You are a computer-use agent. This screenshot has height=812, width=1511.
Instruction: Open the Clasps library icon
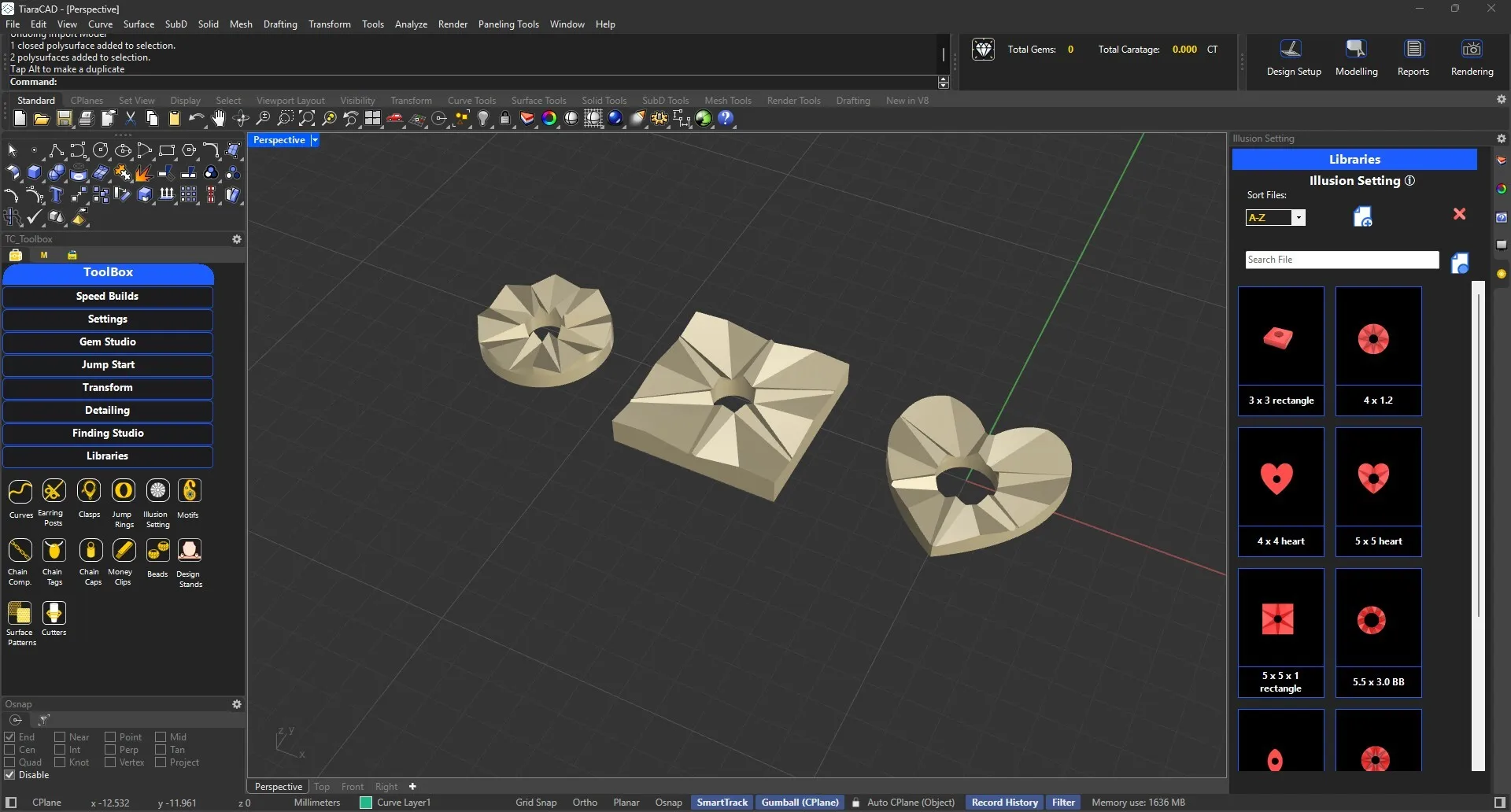pos(89,492)
